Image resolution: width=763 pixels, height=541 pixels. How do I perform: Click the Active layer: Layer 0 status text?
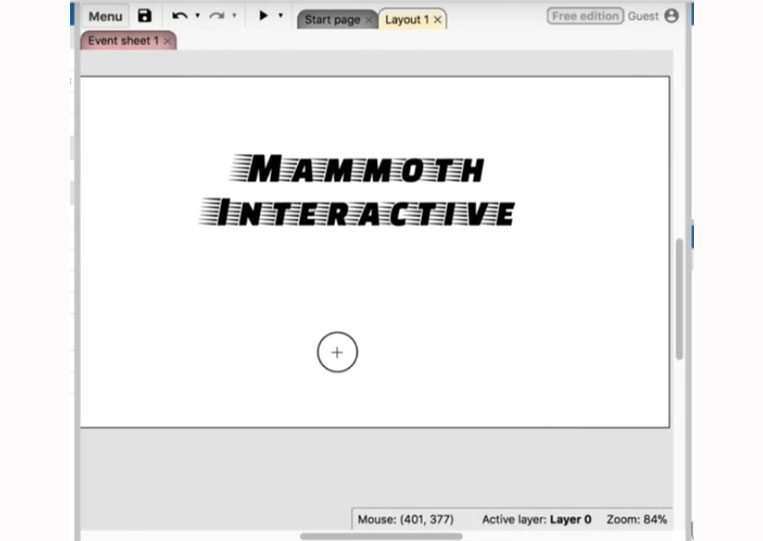click(x=537, y=520)
